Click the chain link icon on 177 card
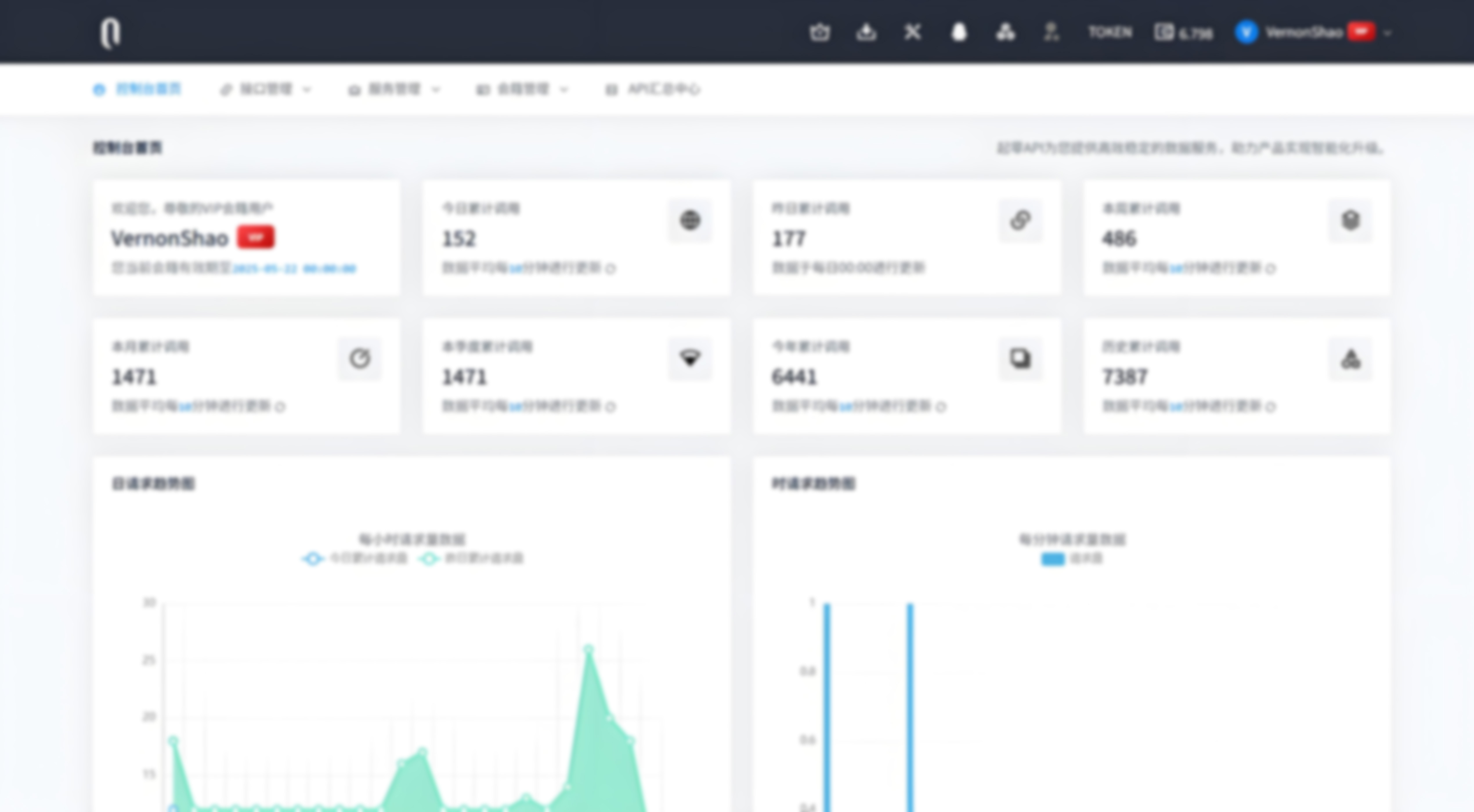Screen dimensions: 1474x812 tap(1020, 220)
